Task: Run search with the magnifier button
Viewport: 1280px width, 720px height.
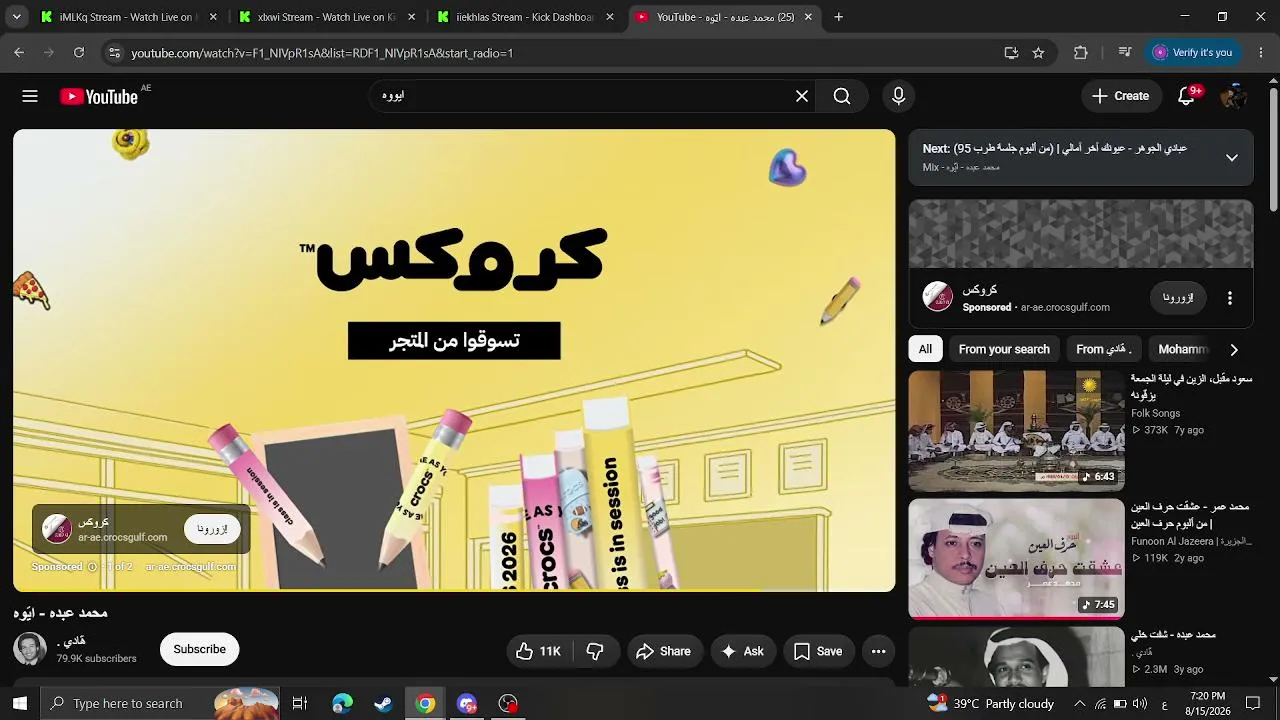Action: pyautogui.click(x=842, y=96)
